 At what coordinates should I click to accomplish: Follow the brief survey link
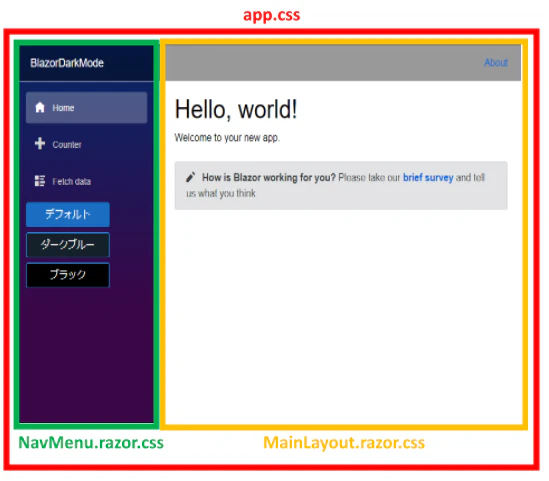(x=428, y=177)
